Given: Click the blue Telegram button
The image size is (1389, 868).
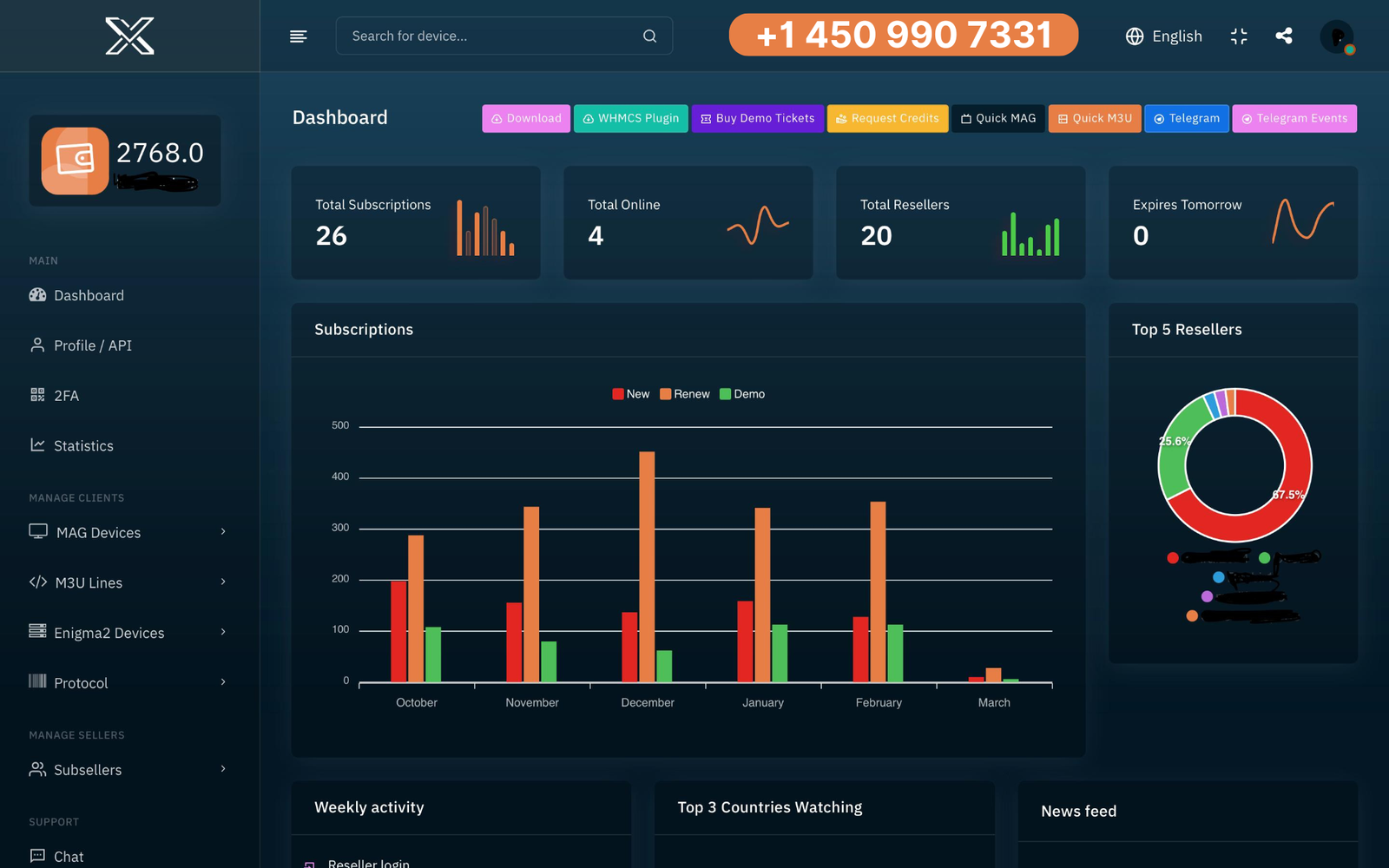Looking at the screenshot, I should [1187, 118].
